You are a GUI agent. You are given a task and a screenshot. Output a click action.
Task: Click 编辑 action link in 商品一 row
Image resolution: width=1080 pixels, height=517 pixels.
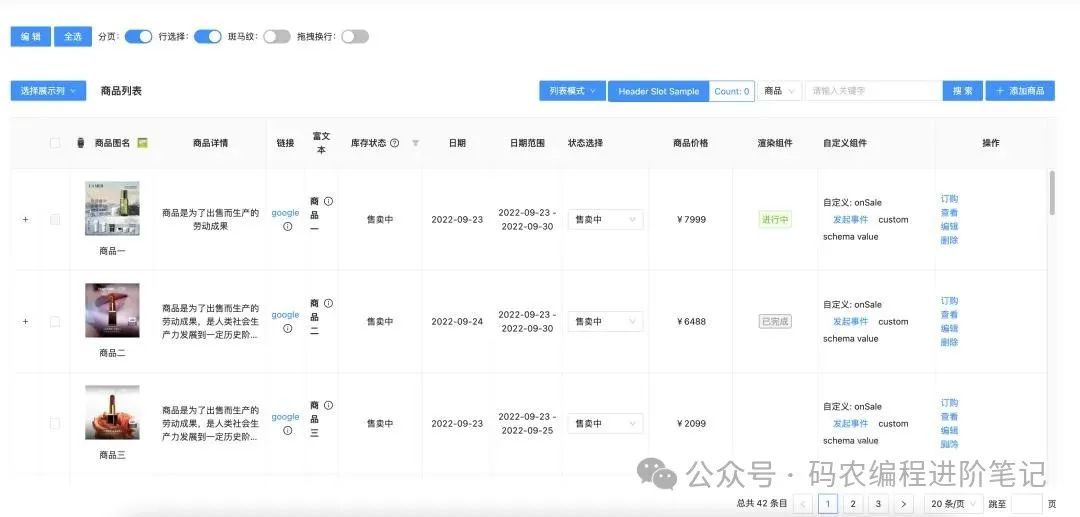tap(949, 226)
